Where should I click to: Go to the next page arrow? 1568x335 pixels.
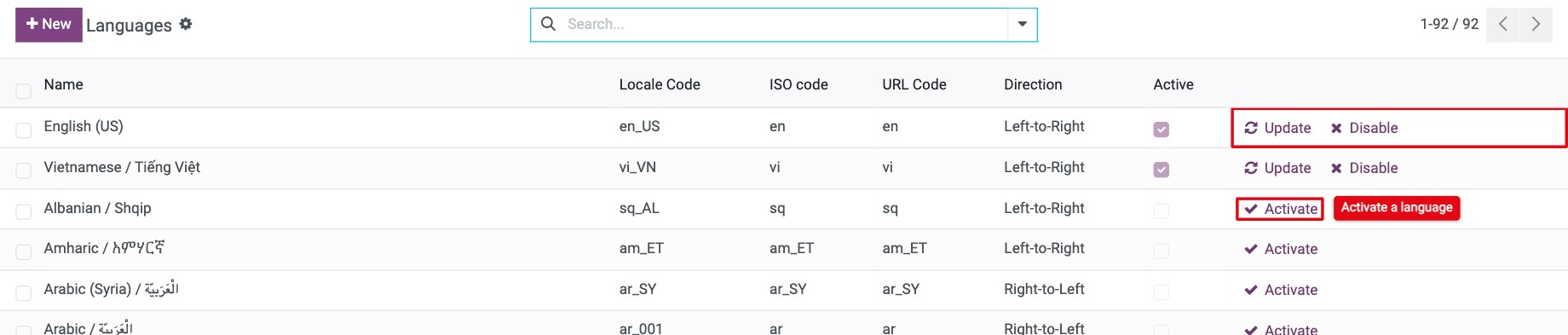[1536, 24]
